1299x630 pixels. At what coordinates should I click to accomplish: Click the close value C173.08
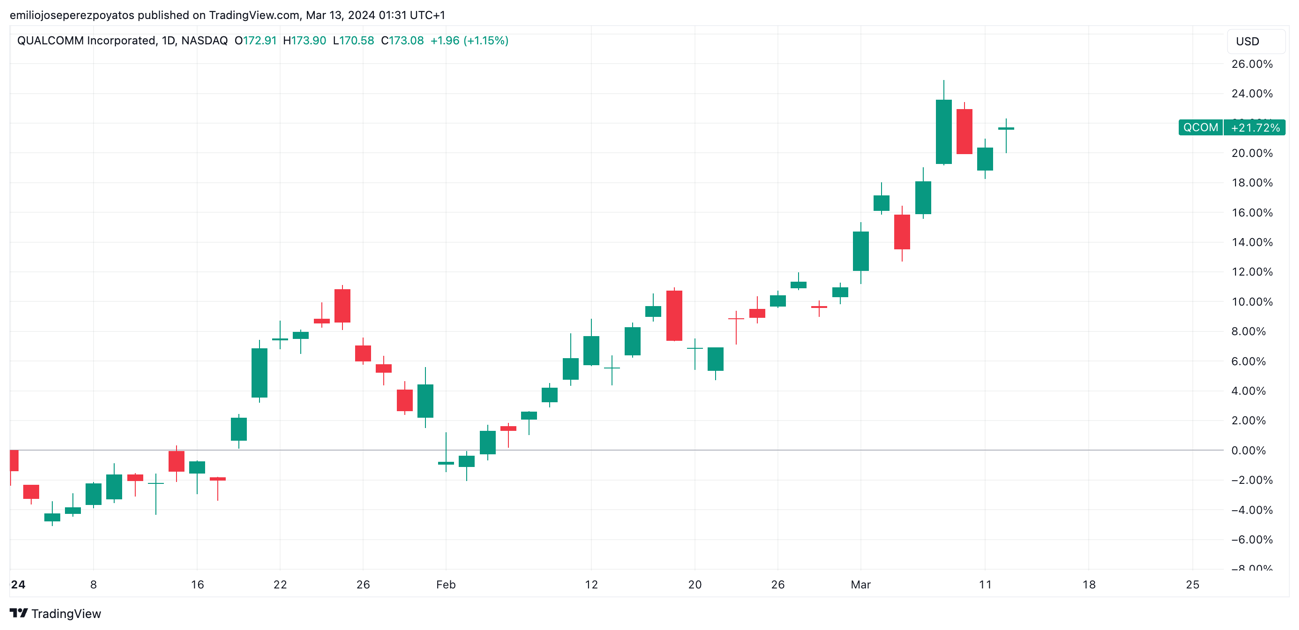402,41
